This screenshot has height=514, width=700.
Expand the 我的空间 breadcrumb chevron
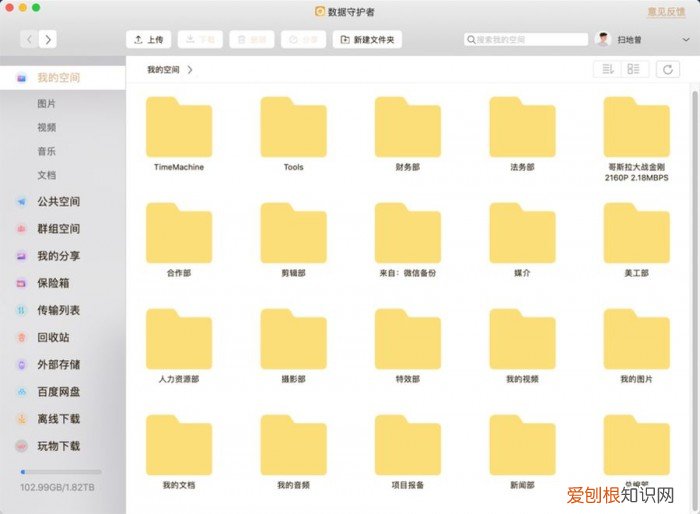[x=190, y=70]
